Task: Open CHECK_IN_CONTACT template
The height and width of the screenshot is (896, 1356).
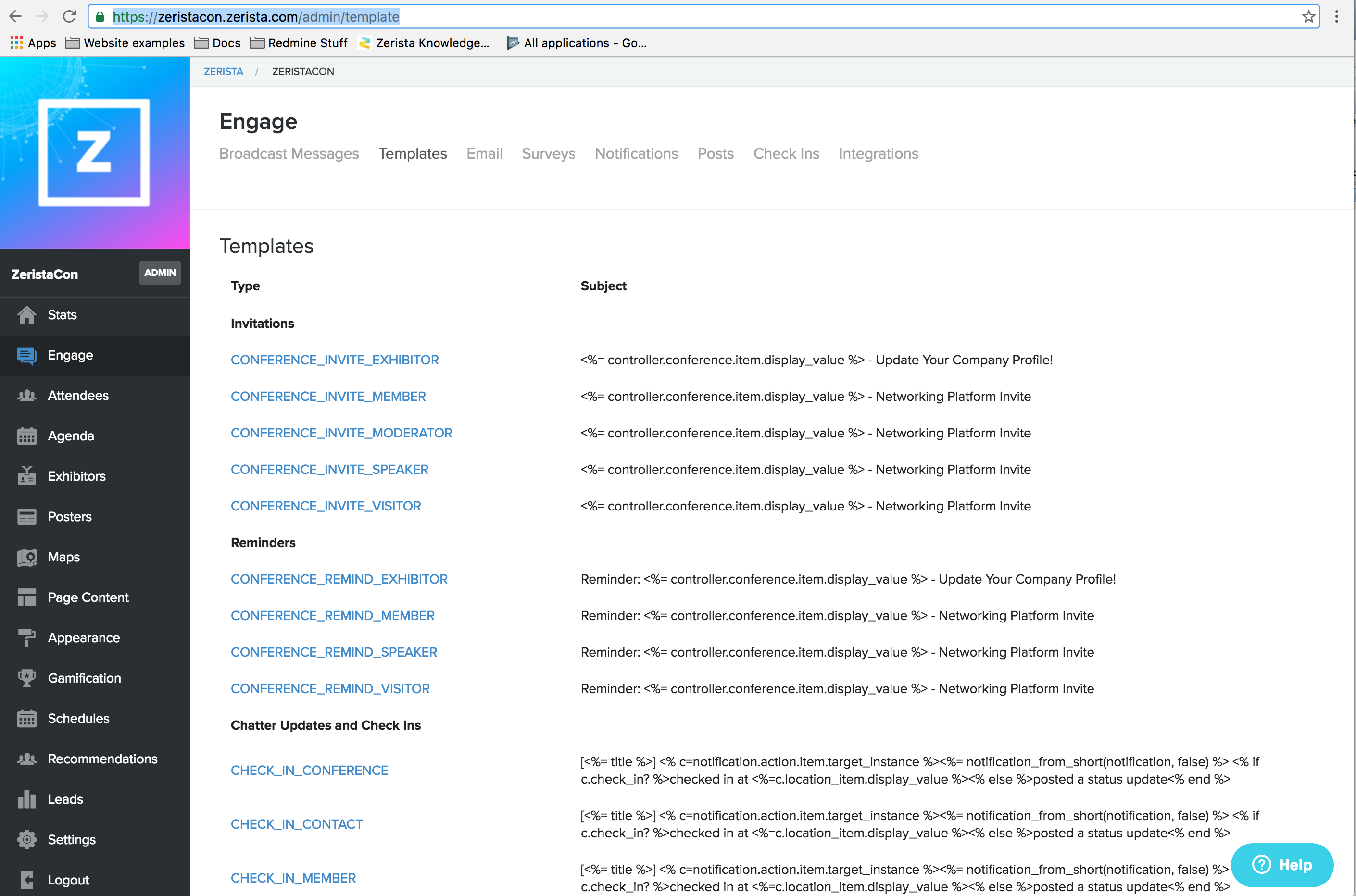Action: pos(297,824)
